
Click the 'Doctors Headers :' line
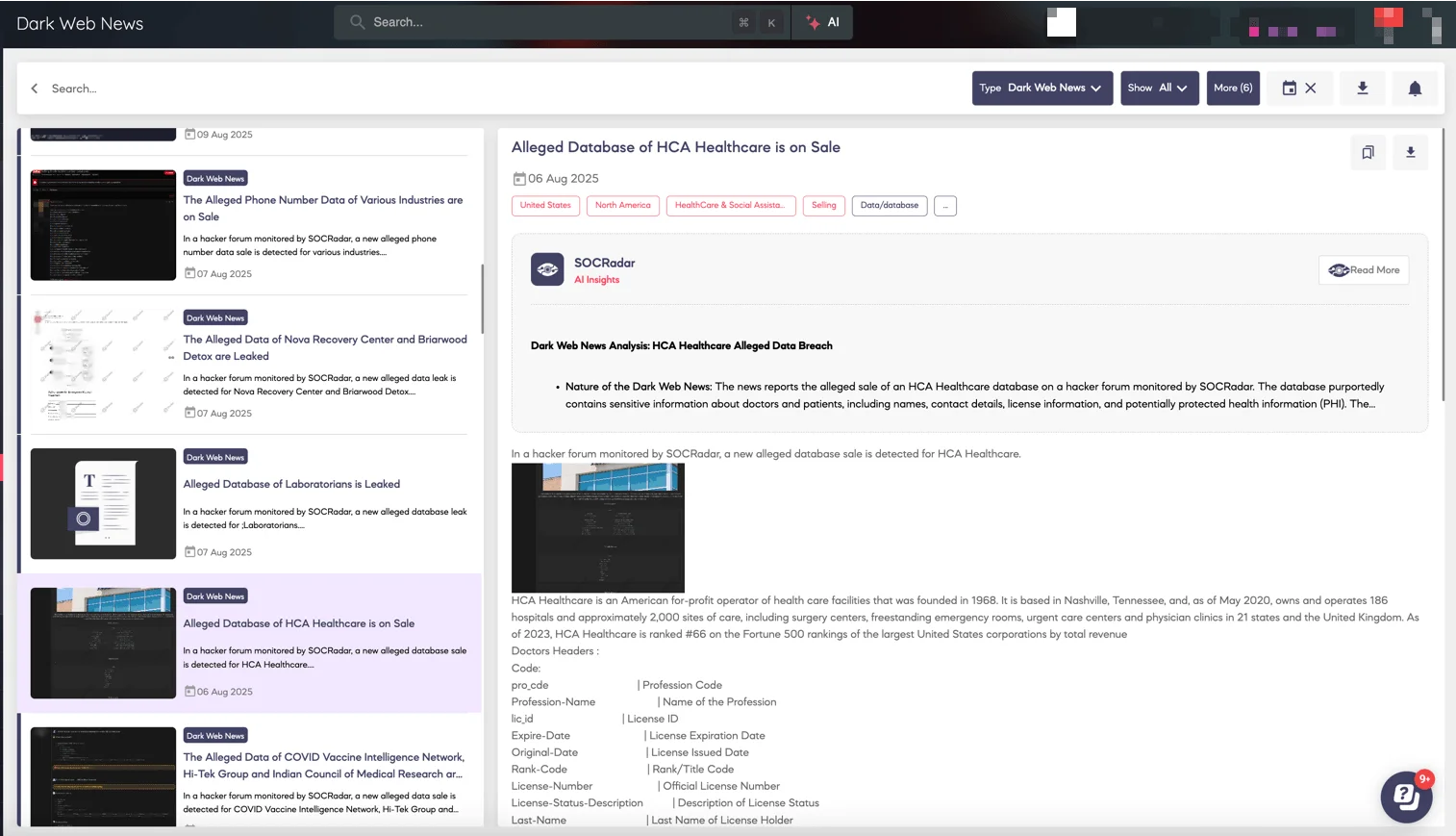[555, 651]
